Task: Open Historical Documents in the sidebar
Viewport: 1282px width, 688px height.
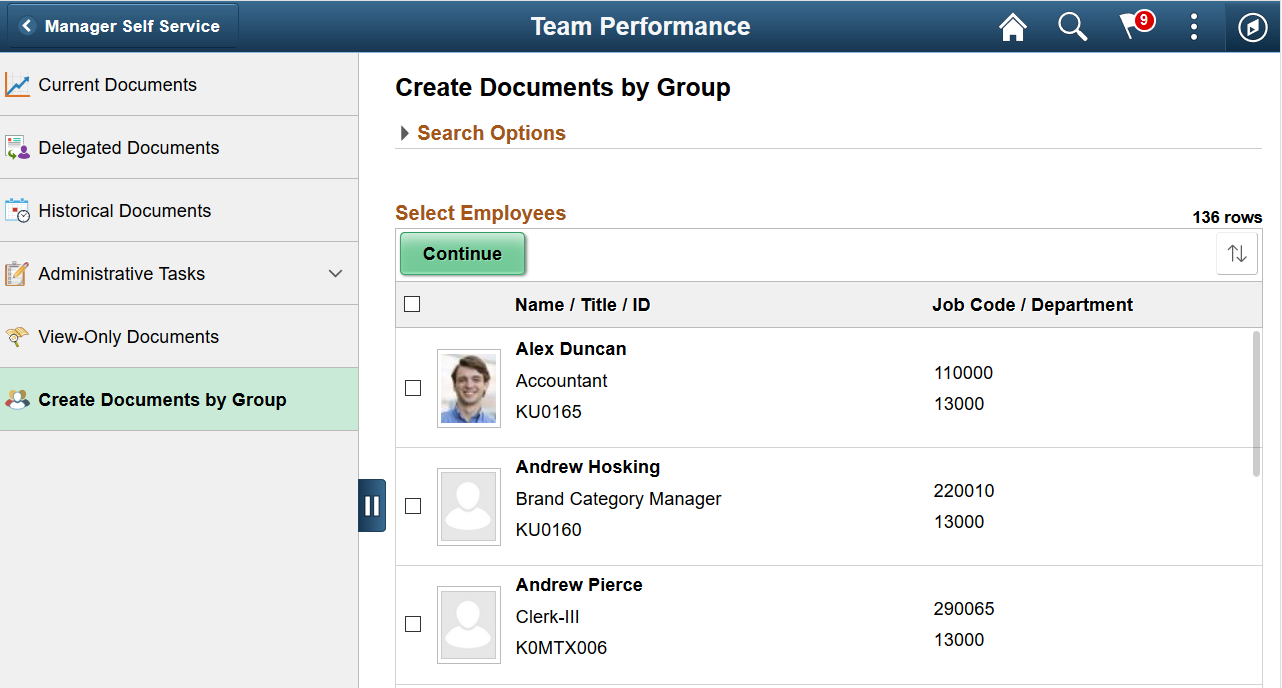Action: (x=179, y=211)
